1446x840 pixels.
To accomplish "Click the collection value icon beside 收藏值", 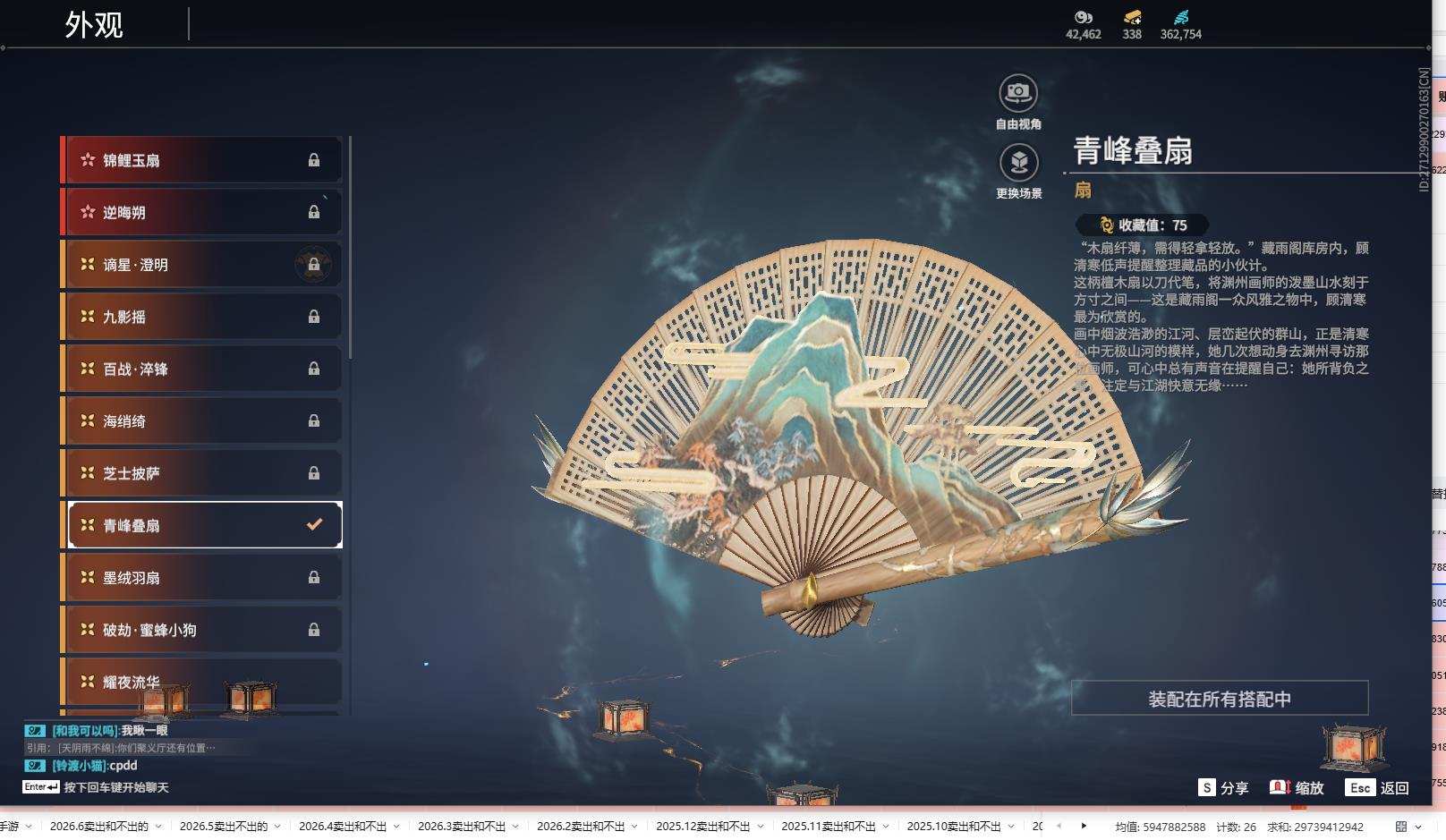I will 1106,225.
